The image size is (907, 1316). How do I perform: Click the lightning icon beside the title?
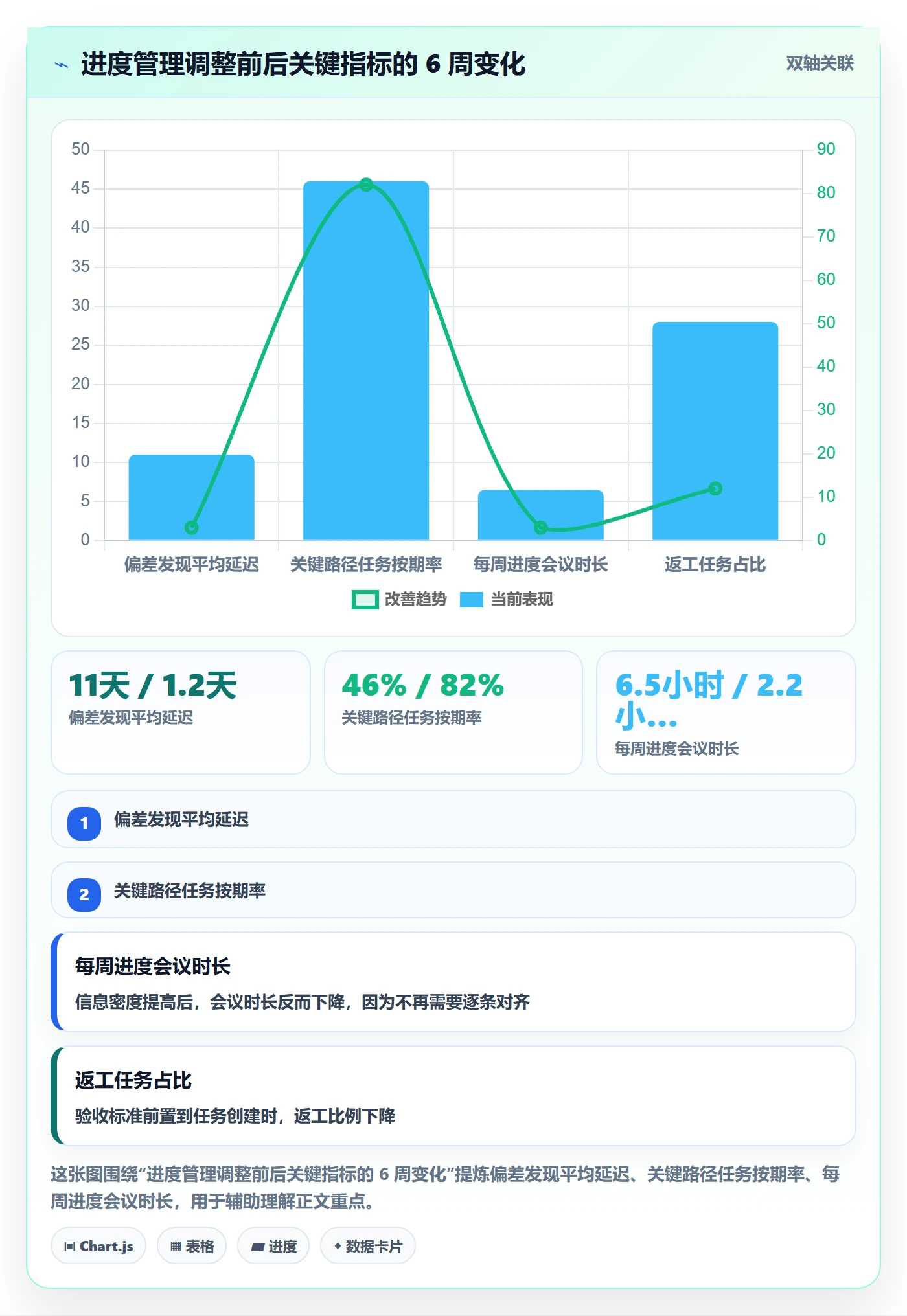62,65
